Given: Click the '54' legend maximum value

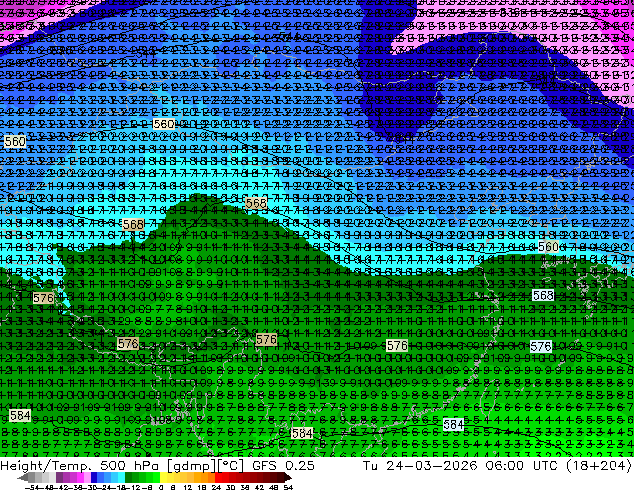Looking at the screenshot, I should point(287,487).
